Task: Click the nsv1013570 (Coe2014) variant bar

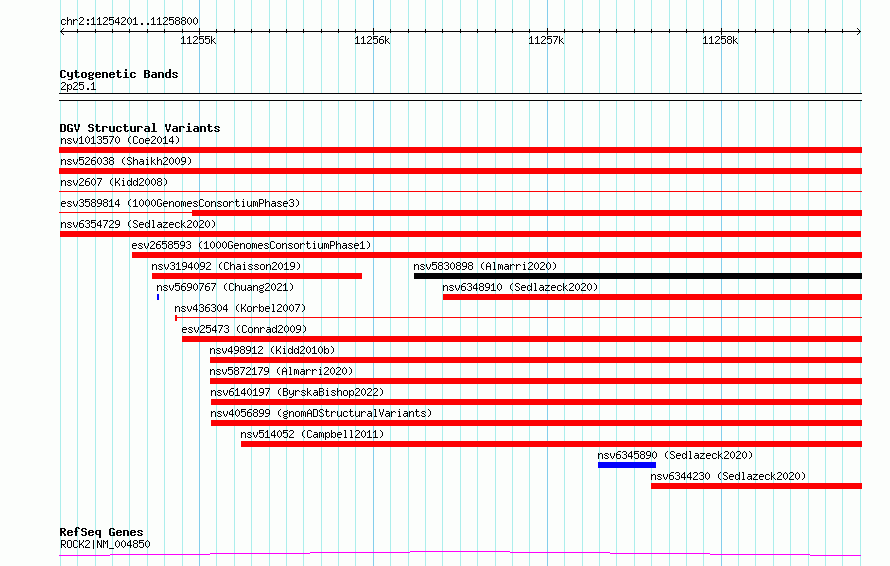Action: [460, 150]
